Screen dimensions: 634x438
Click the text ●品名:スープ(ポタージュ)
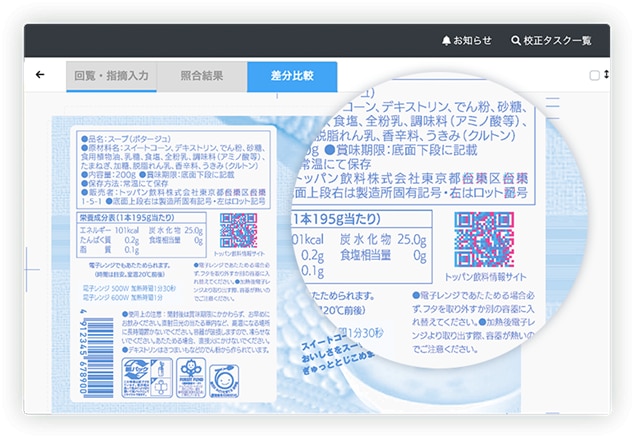126,139
